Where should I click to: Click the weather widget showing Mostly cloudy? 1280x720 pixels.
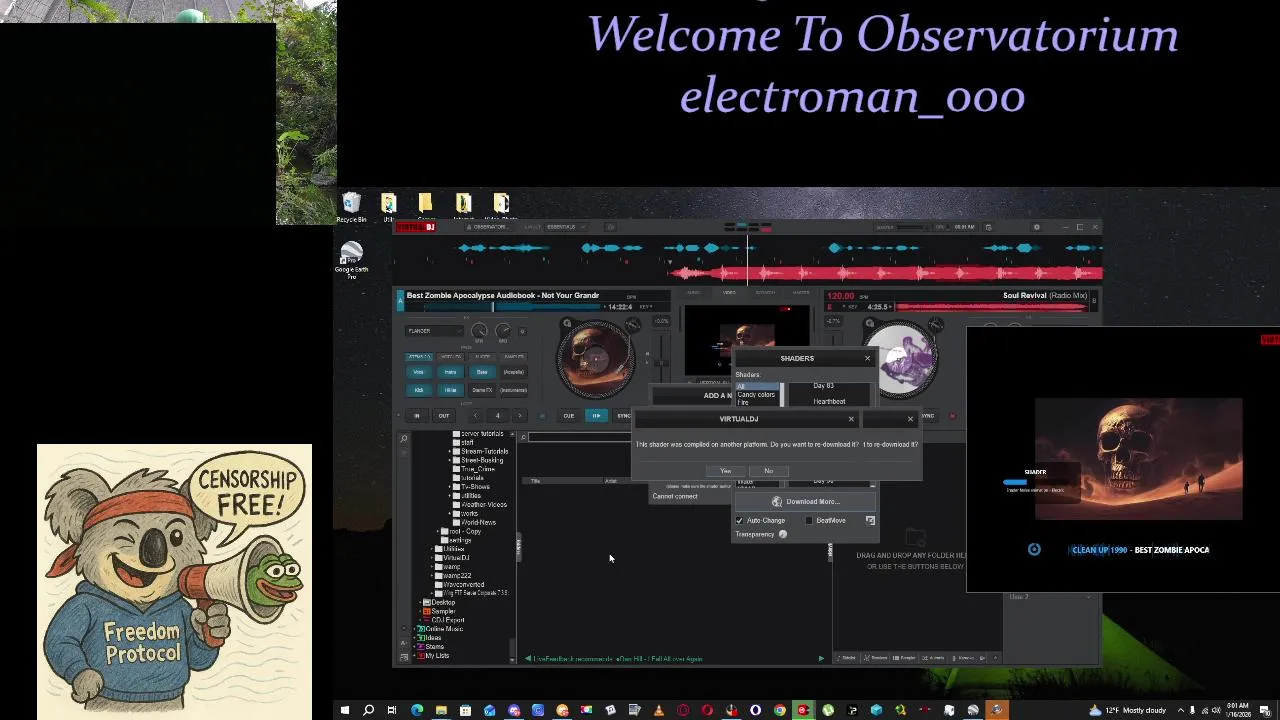click(x=1128, y=711)
